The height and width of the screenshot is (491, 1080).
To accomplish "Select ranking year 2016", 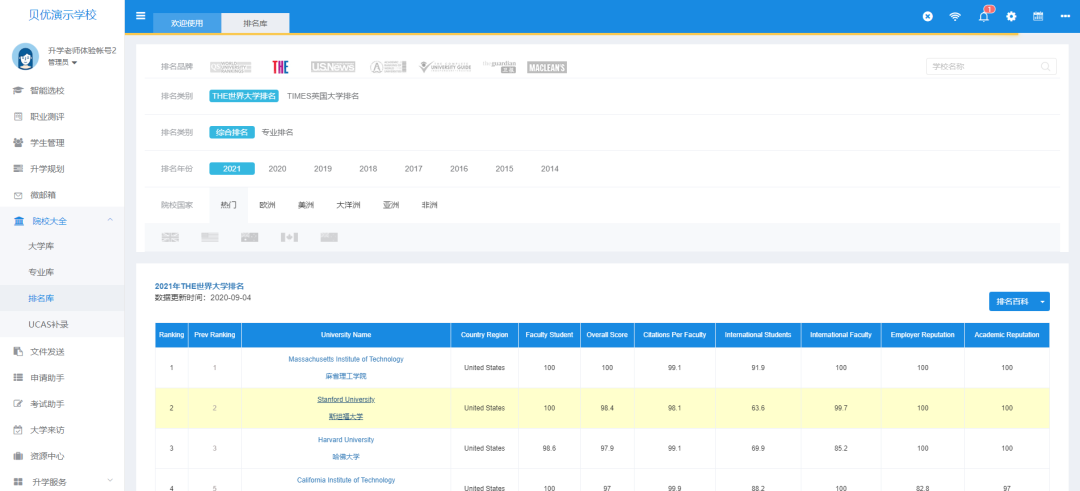I will coord(459,169).
